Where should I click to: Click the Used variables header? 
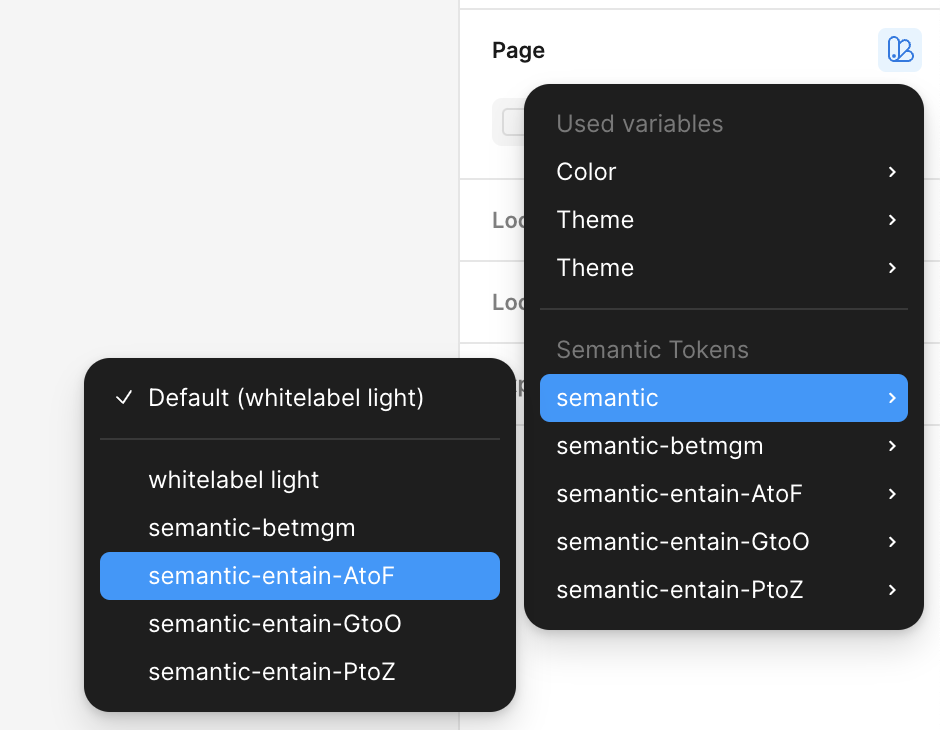coord(639,124)
